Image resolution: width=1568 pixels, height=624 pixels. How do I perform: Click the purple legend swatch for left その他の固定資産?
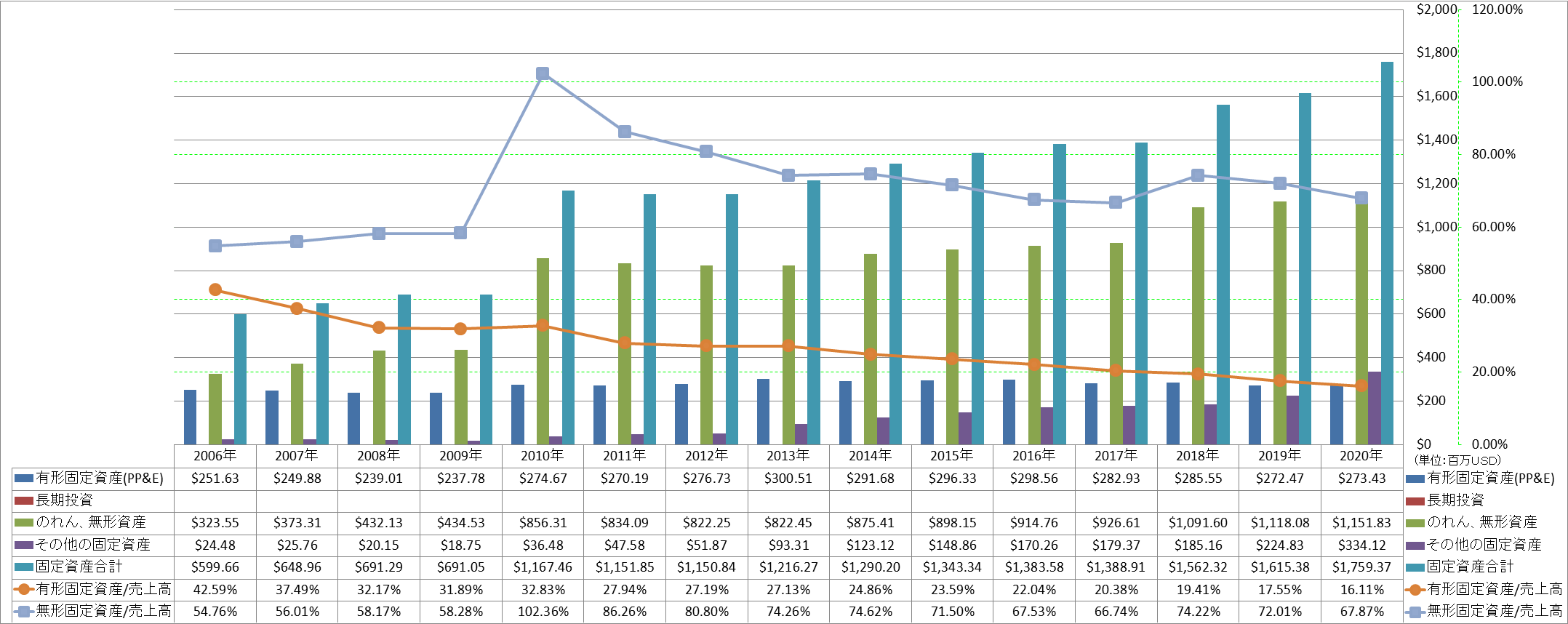24,545
